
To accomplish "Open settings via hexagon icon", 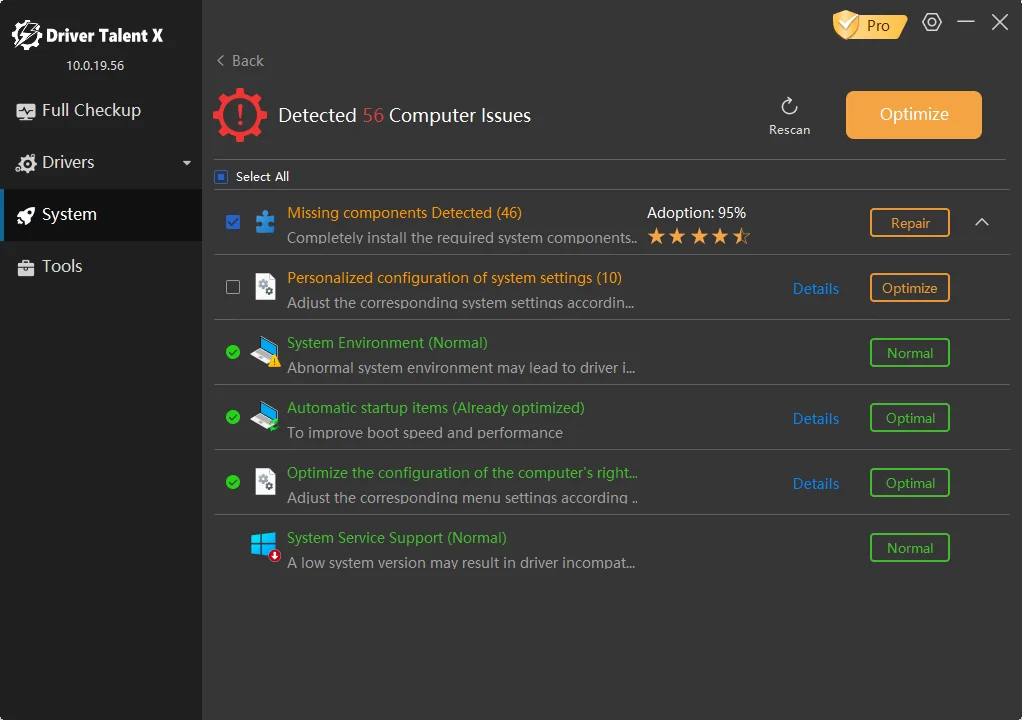I will [x=932, y=22].
